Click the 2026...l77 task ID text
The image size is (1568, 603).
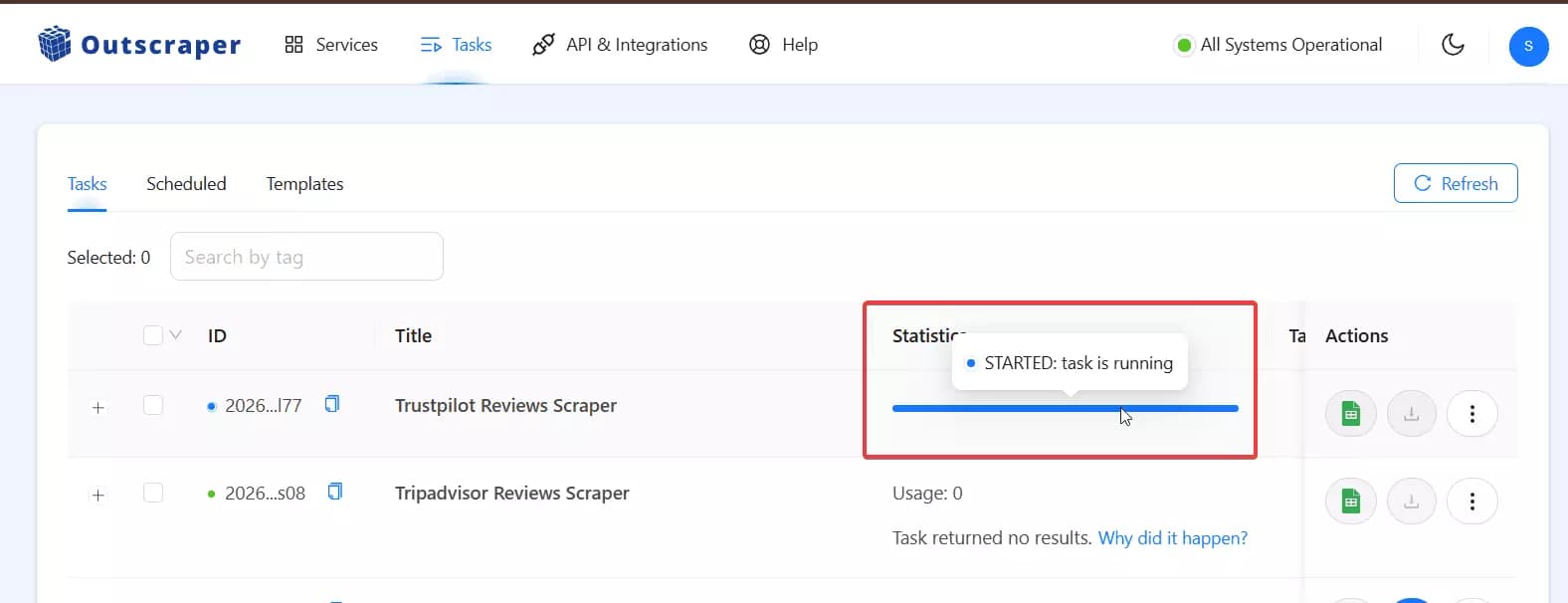pos(263,405)
